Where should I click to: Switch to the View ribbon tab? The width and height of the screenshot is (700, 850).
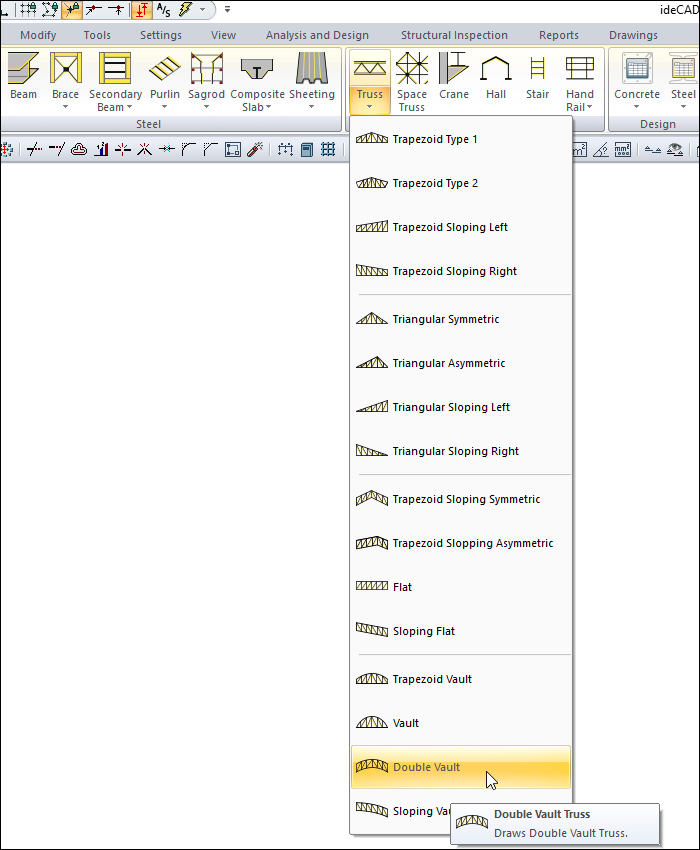(223, 35)
